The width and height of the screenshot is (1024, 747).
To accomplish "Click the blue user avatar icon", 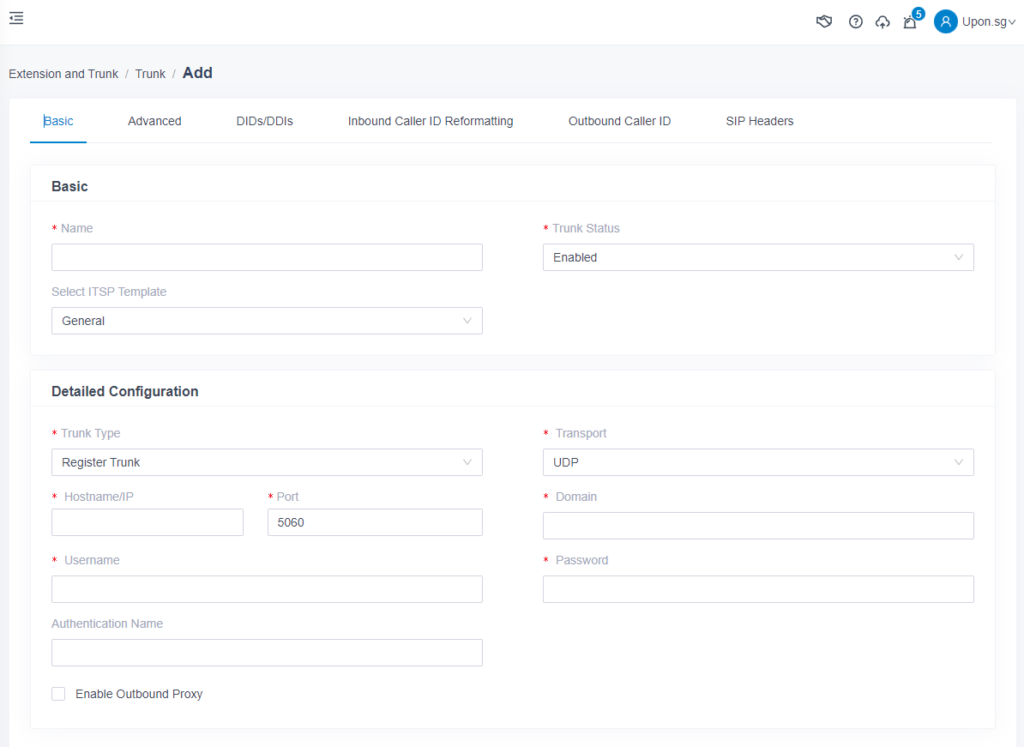I will [944, 21].
